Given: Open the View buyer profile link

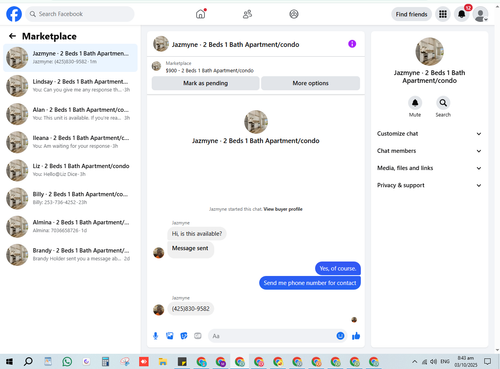Looking at the screenshot, I should [283, 209].
